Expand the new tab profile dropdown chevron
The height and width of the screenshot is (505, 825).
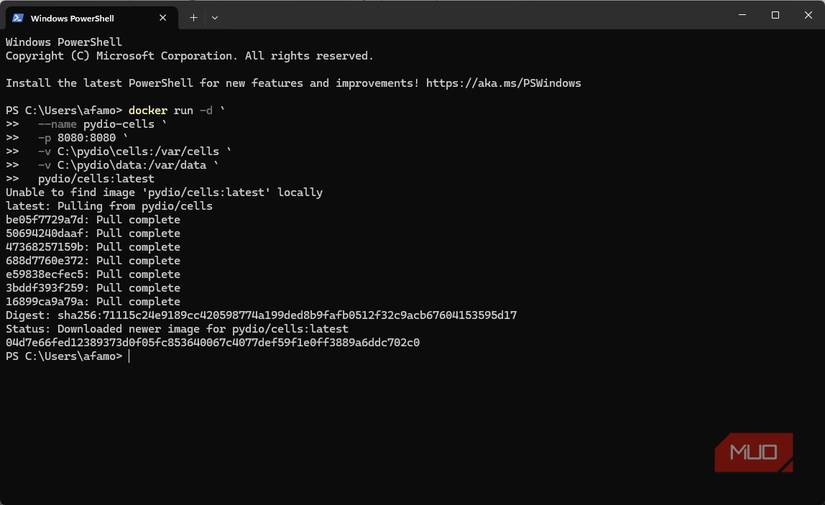pos(214,17)
